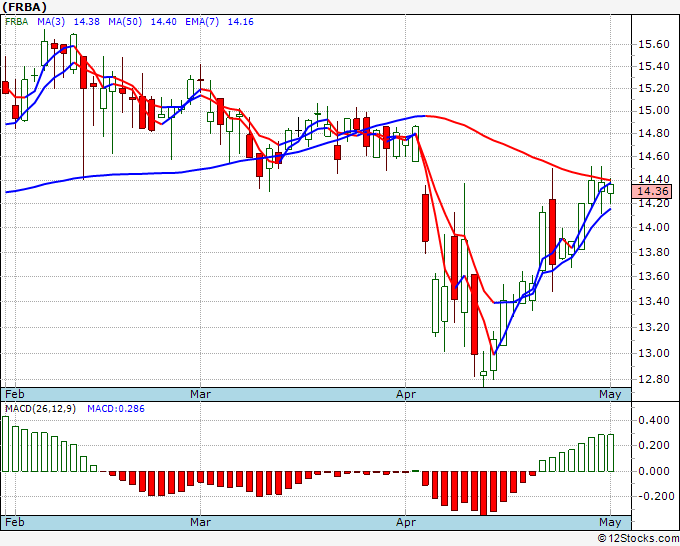
Task: Select the 13.80 price axis label
Action: click(654, 252)
